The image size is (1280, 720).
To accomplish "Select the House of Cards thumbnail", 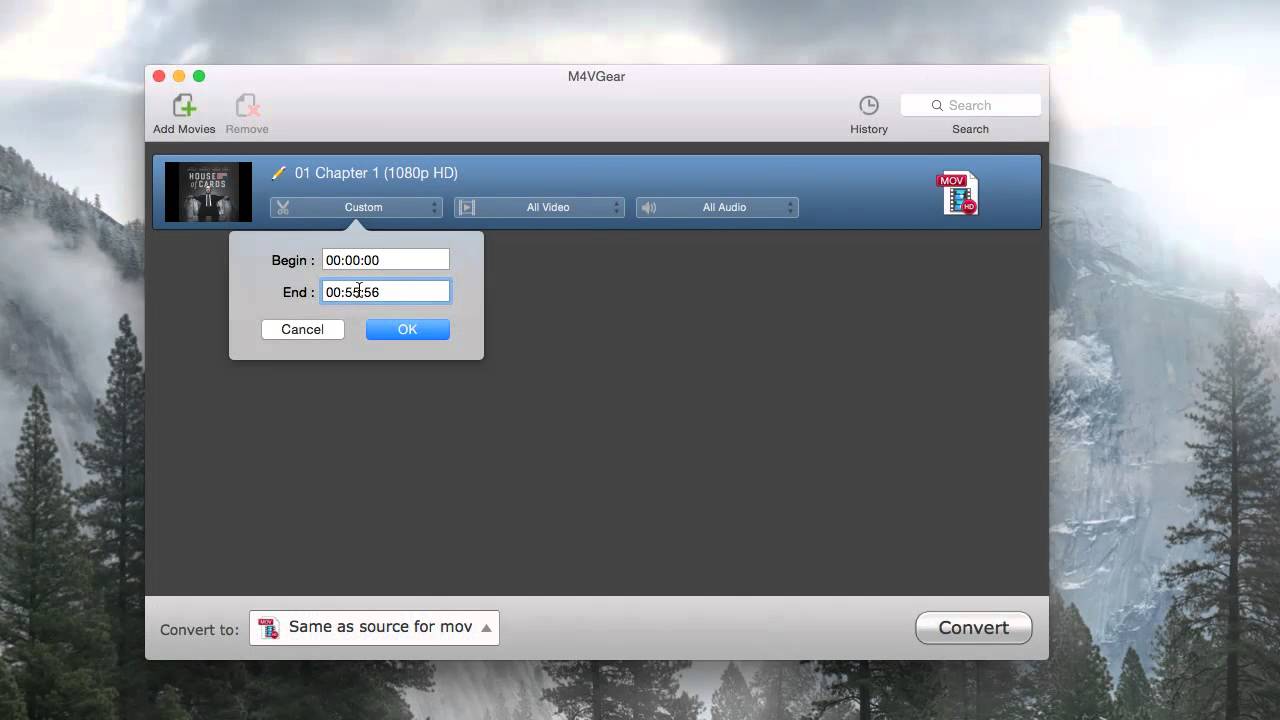I will [208, 192].
